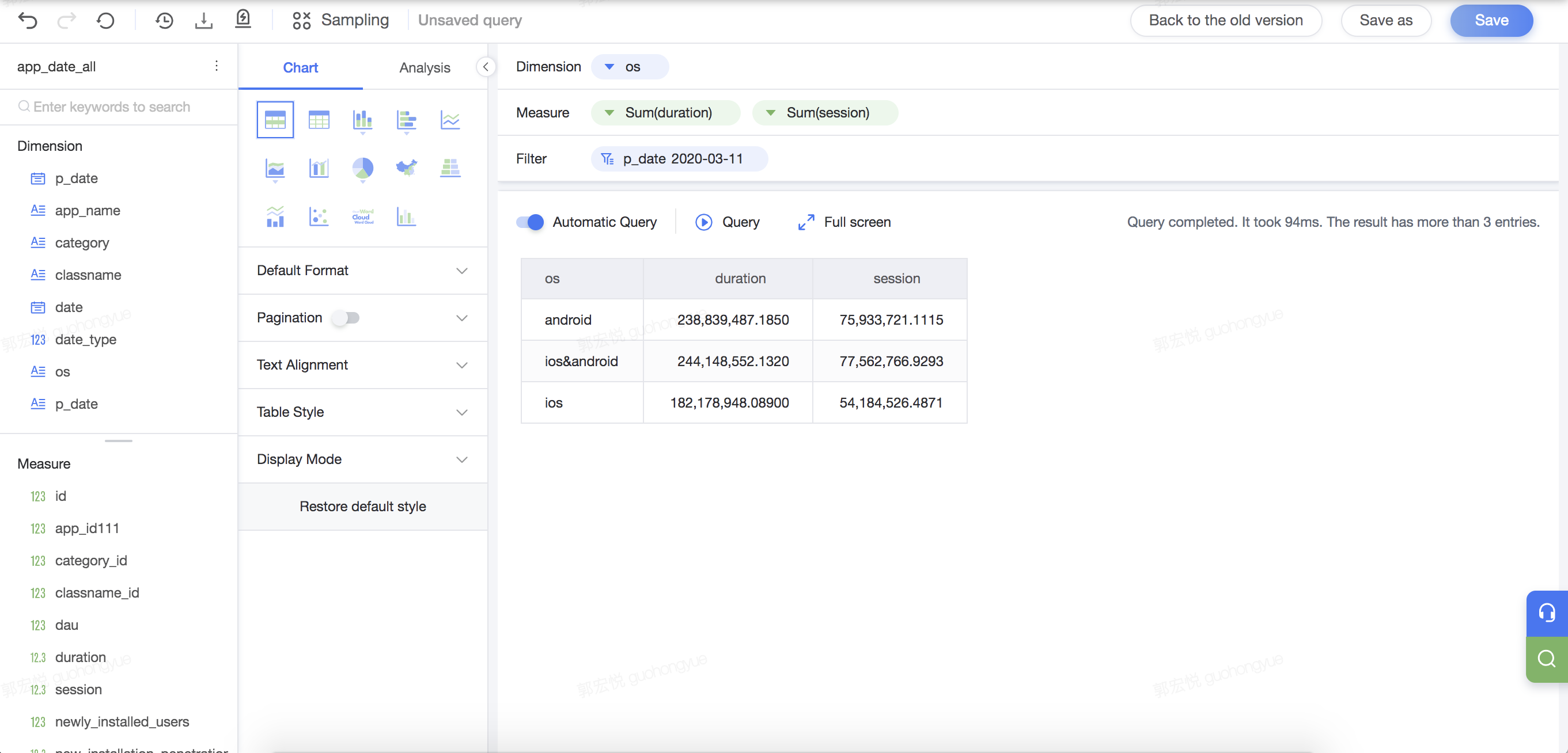This screenshot has height=753, width=1568.
Task: Click the Sampling icon
Action: (x=301, y=21)
